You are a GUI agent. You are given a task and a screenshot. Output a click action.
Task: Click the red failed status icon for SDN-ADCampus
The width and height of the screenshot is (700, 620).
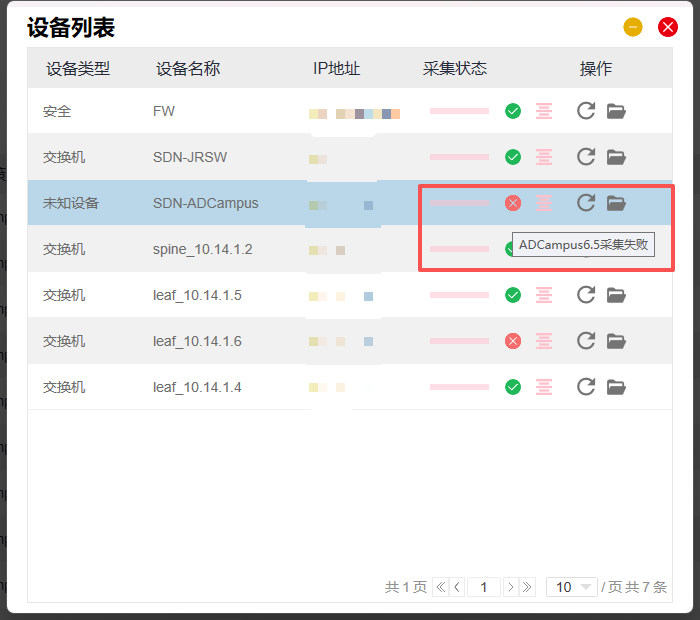tap(513, 203)
